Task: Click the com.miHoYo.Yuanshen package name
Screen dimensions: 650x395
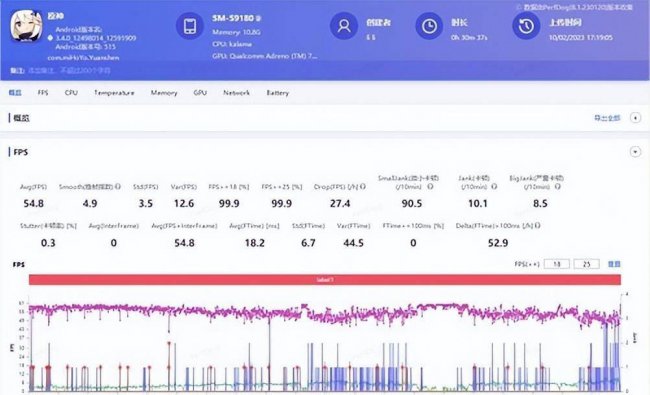Action: click(83, 58)
